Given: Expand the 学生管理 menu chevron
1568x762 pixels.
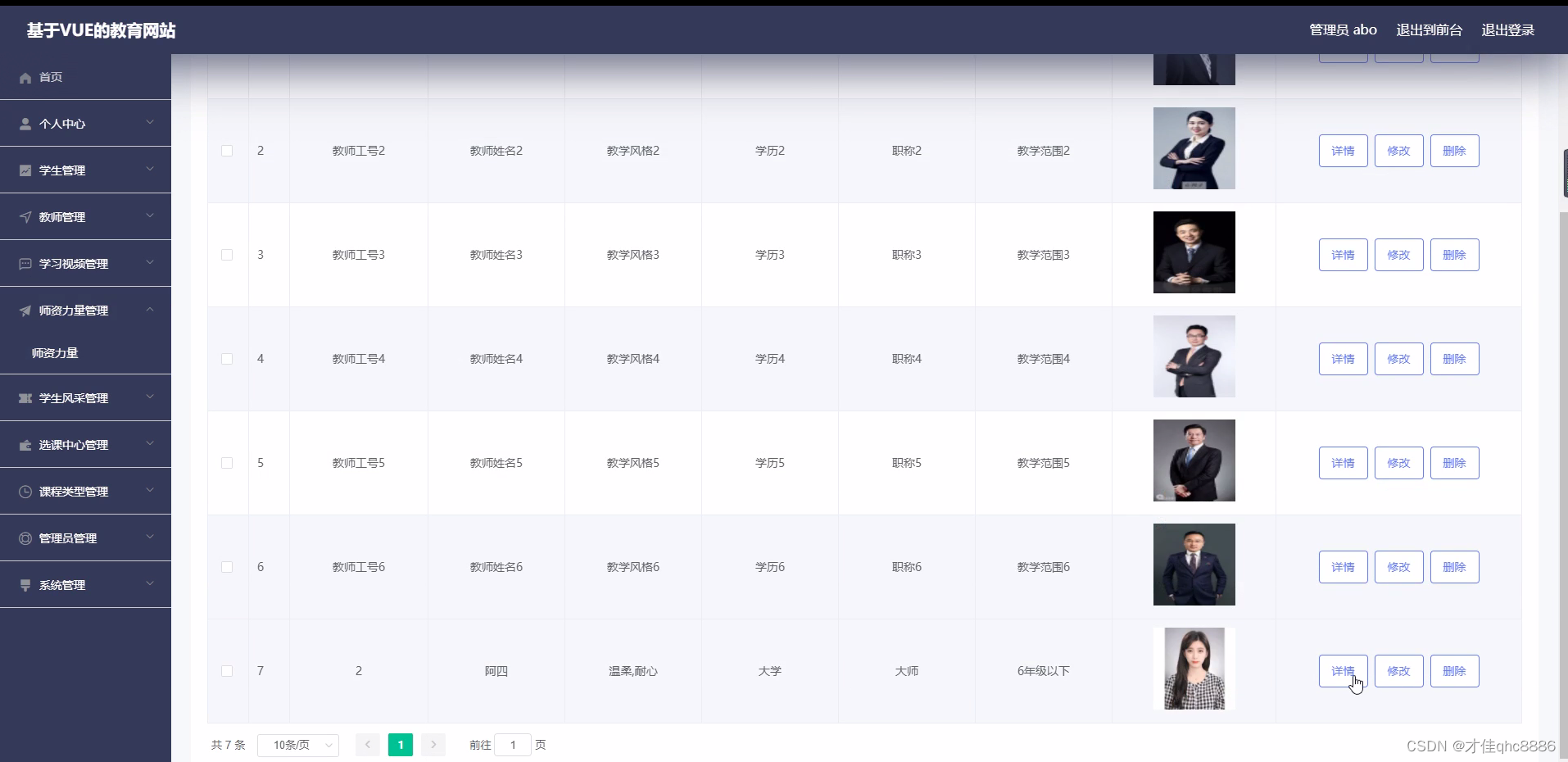Looking at the screenshot, I should (150, 170).
